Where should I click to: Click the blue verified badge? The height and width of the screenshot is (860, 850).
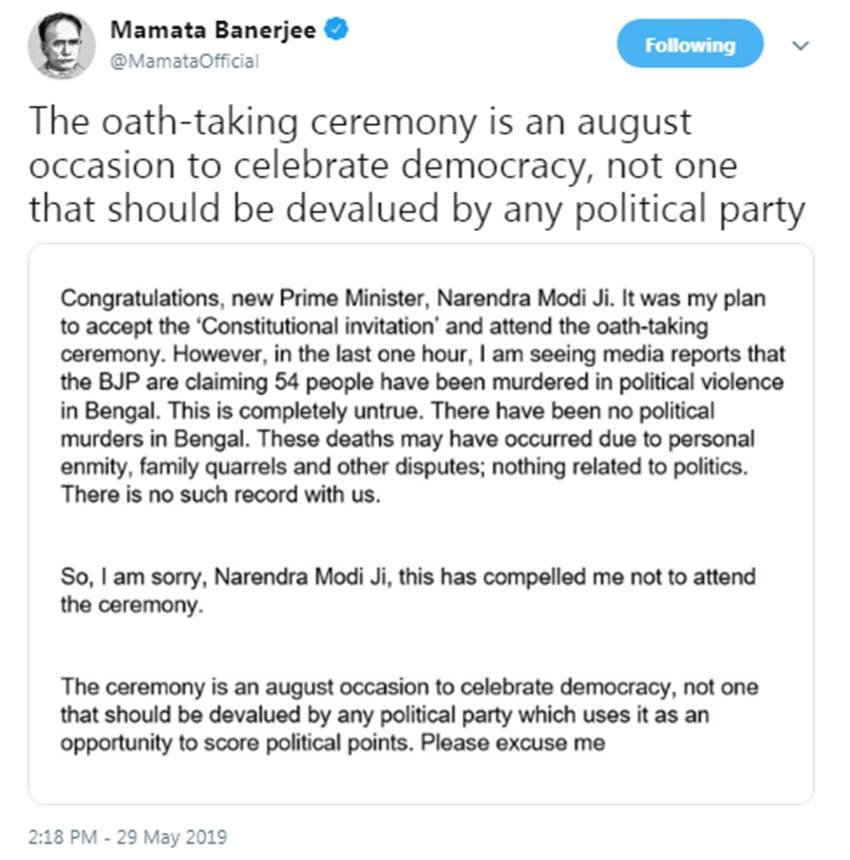click(x=338, y=30)
